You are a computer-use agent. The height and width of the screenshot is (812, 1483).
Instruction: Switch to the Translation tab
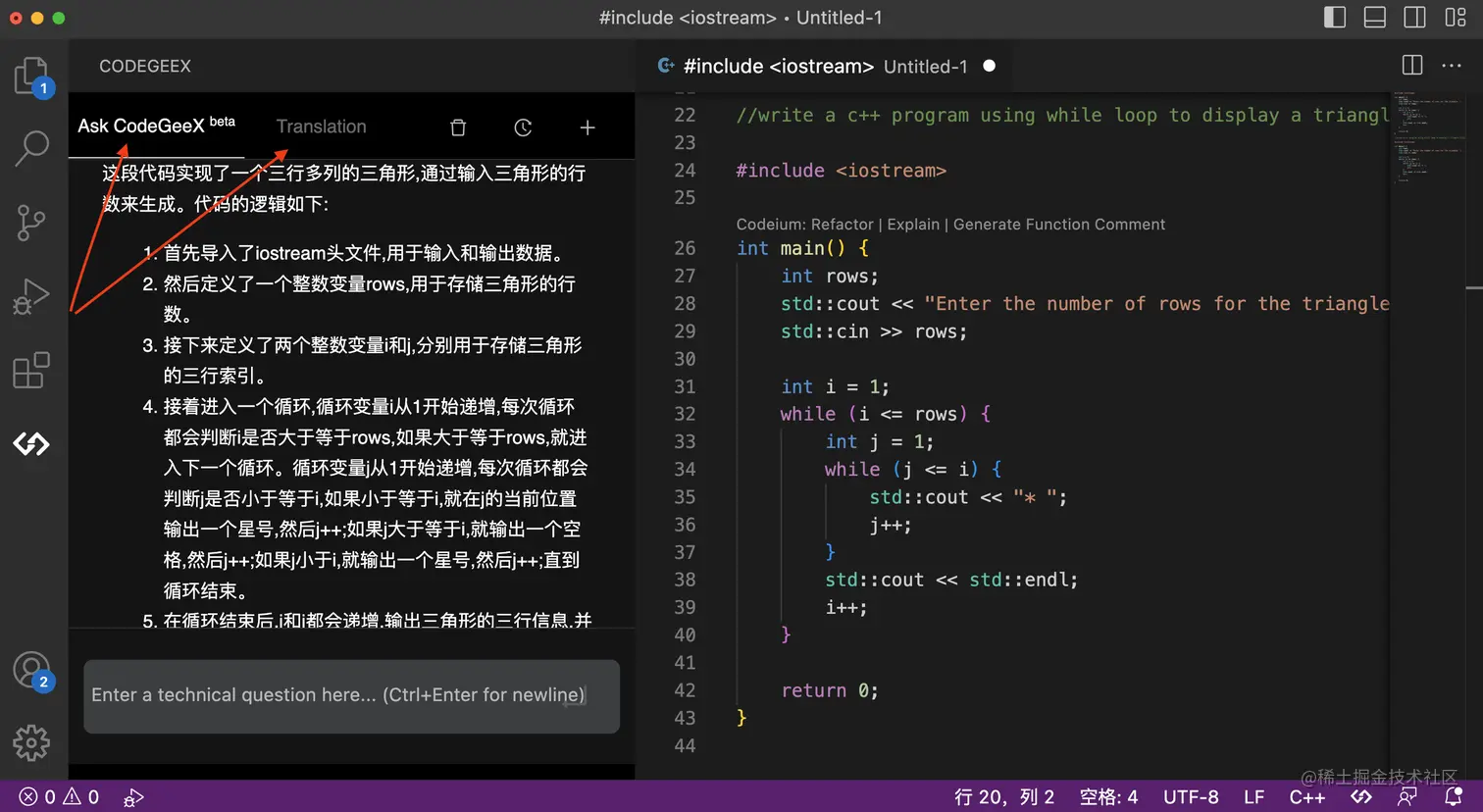click(x=321, y=127)
